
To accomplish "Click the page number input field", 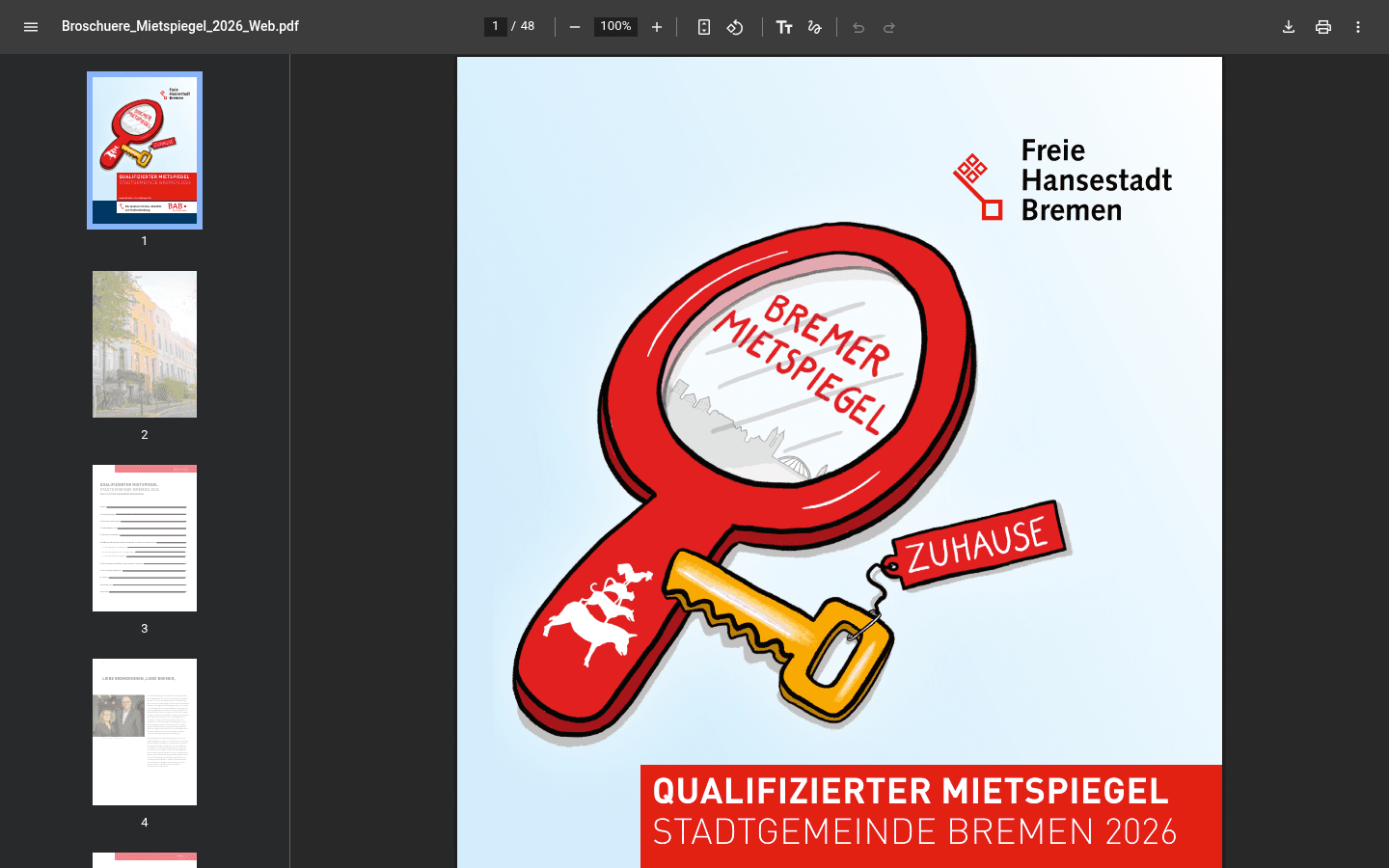I will click(x=496, y=26).
